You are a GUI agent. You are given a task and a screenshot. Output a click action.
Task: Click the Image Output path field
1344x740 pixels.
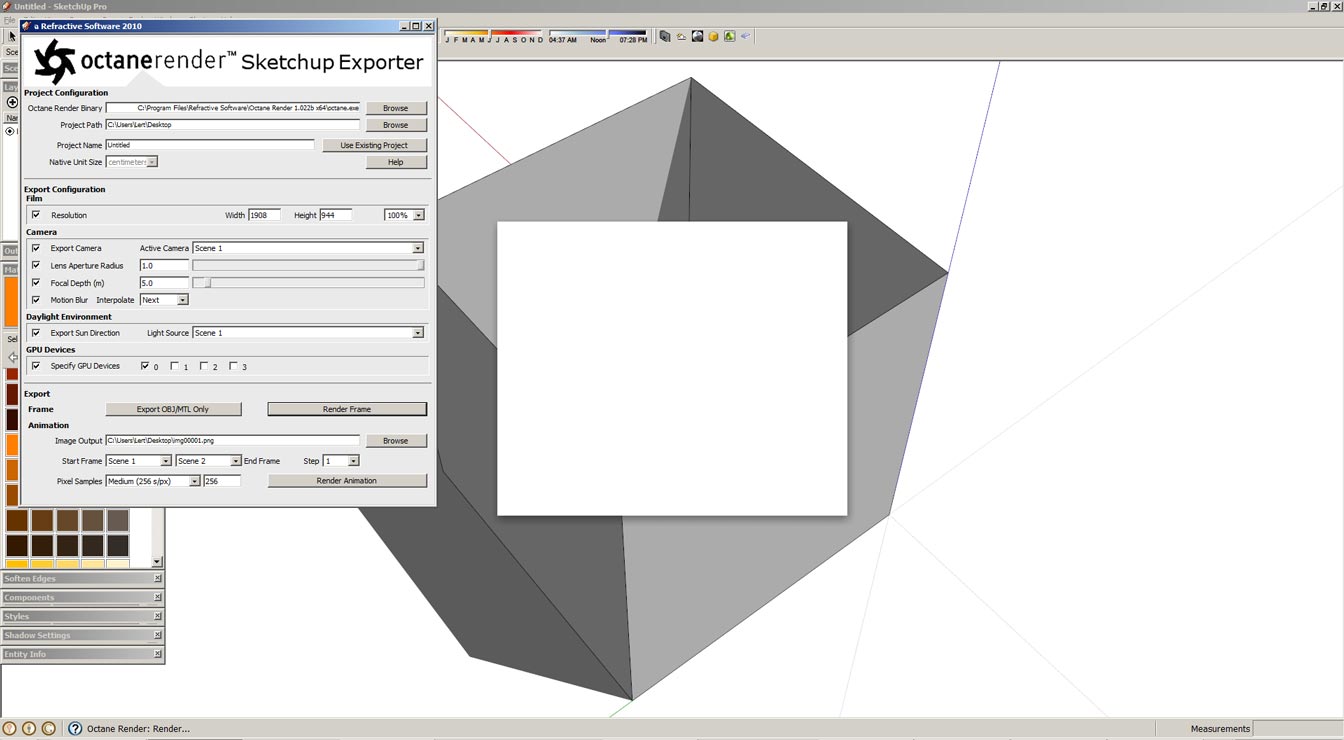point(233,440)
